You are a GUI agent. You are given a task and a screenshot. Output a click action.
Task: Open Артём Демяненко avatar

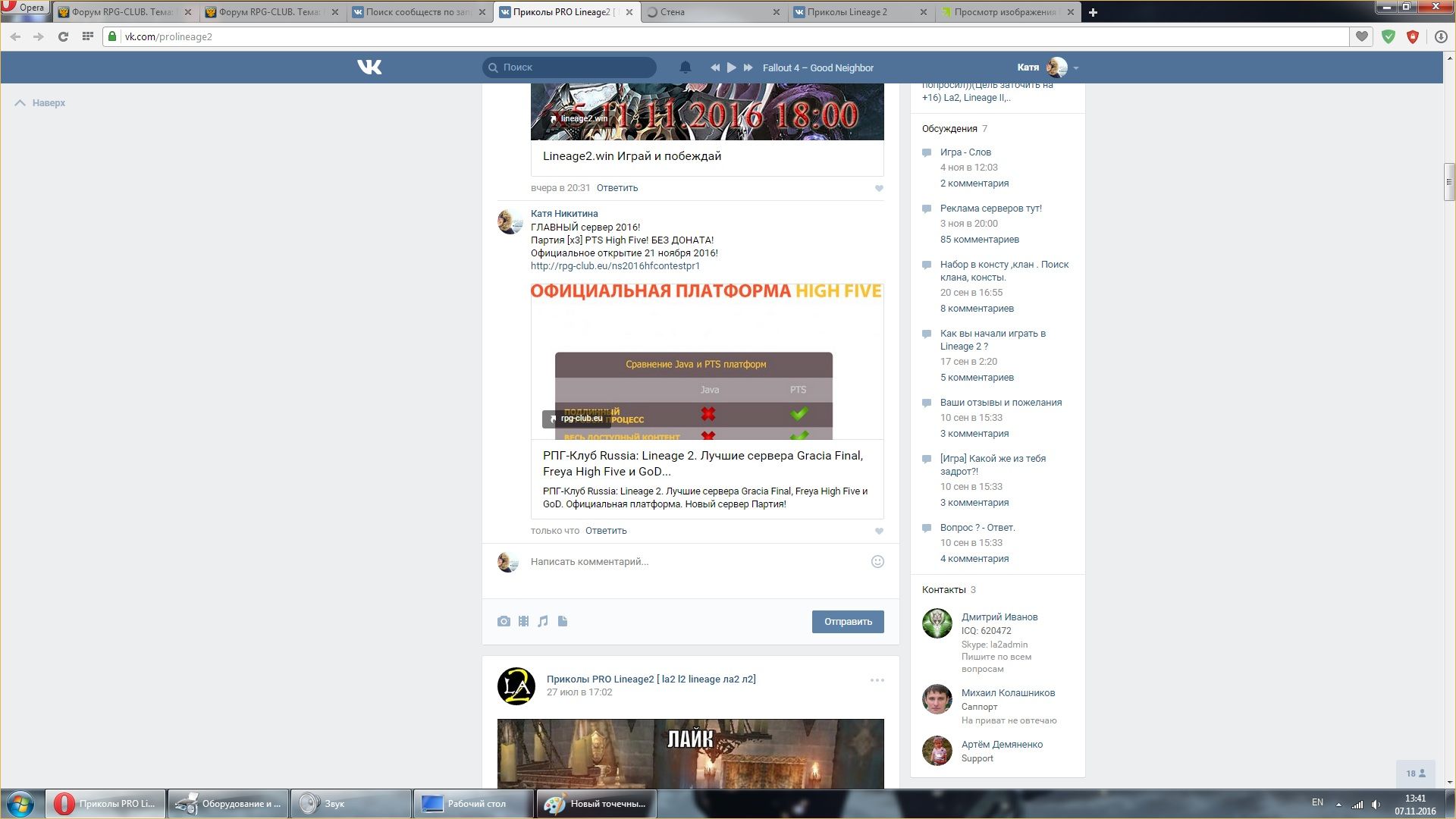[x=937, y=751]
